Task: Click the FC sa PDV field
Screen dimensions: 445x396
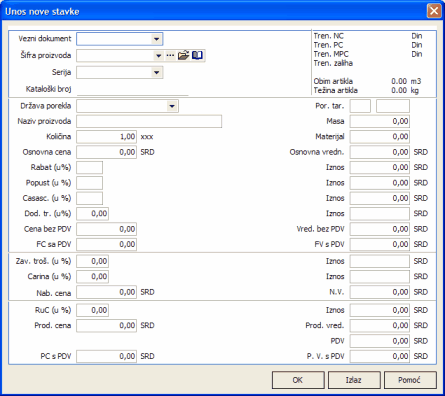Action: pos(106,244)
